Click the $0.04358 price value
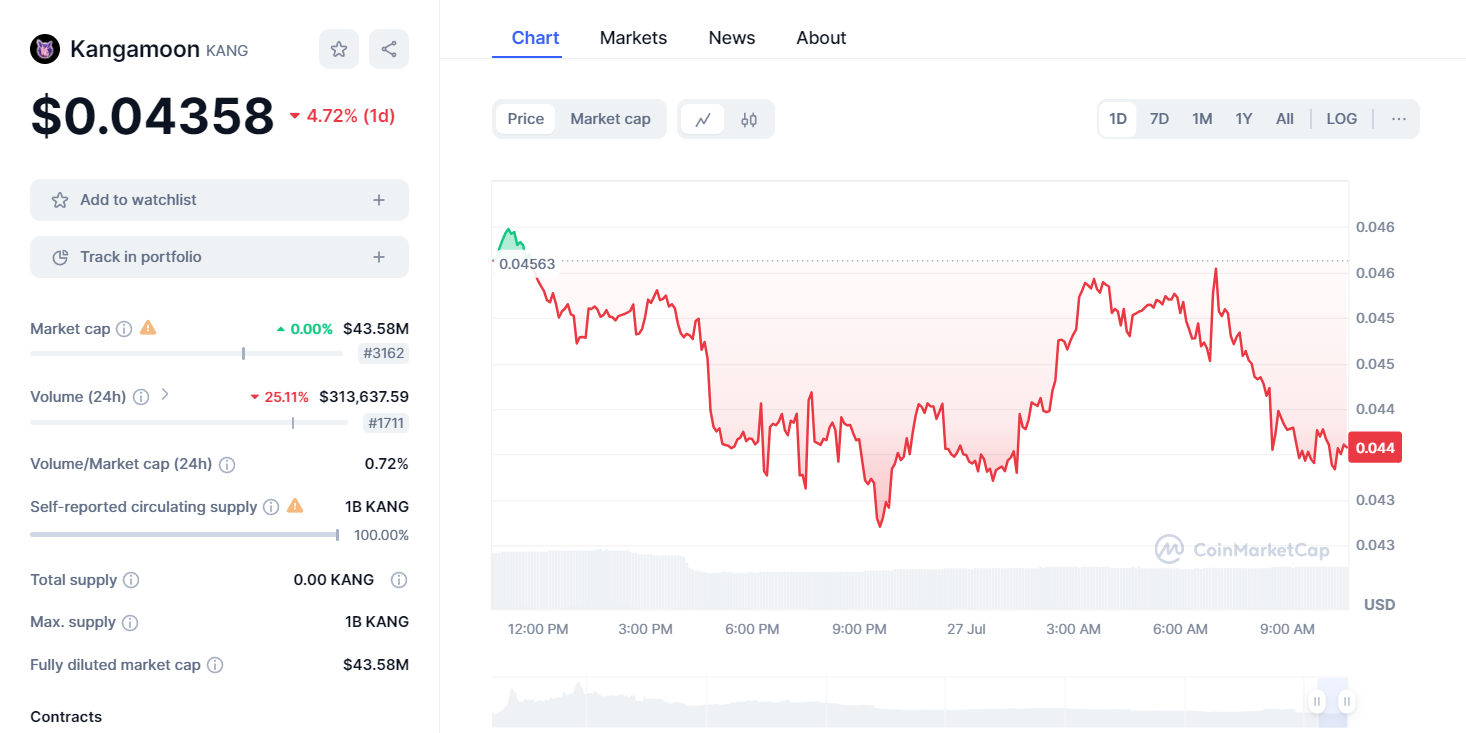The height and width of the screenshot is (733, 1466). tap(152, 116)
